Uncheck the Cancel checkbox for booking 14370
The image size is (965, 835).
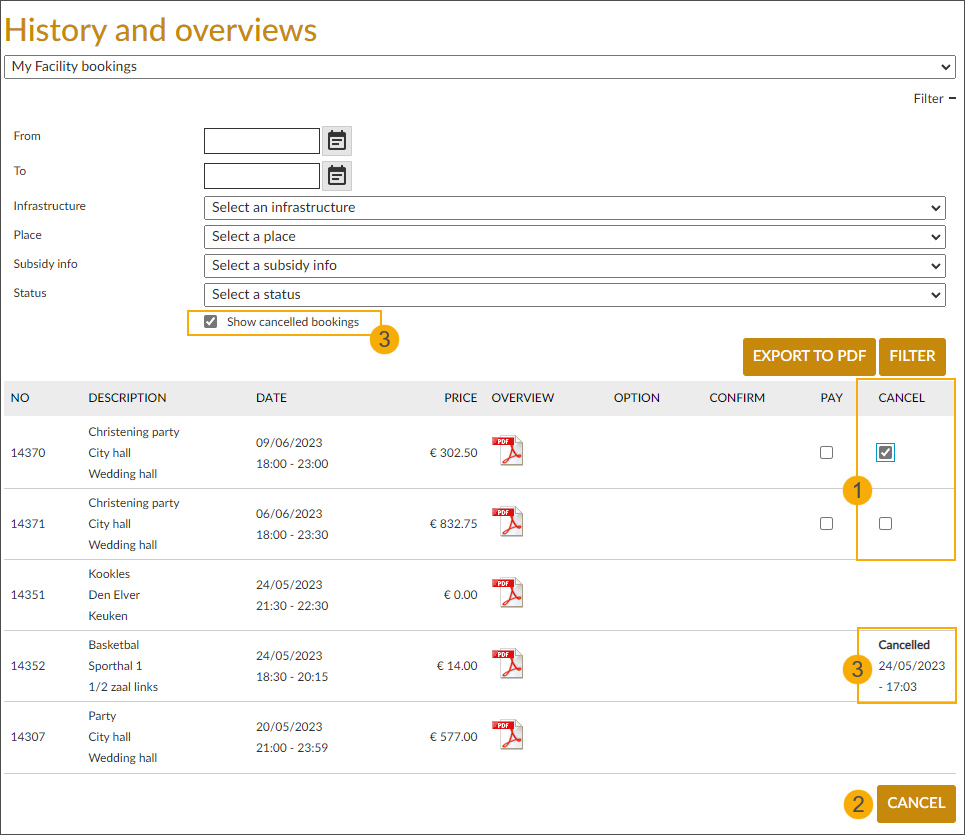coord(885,452)
